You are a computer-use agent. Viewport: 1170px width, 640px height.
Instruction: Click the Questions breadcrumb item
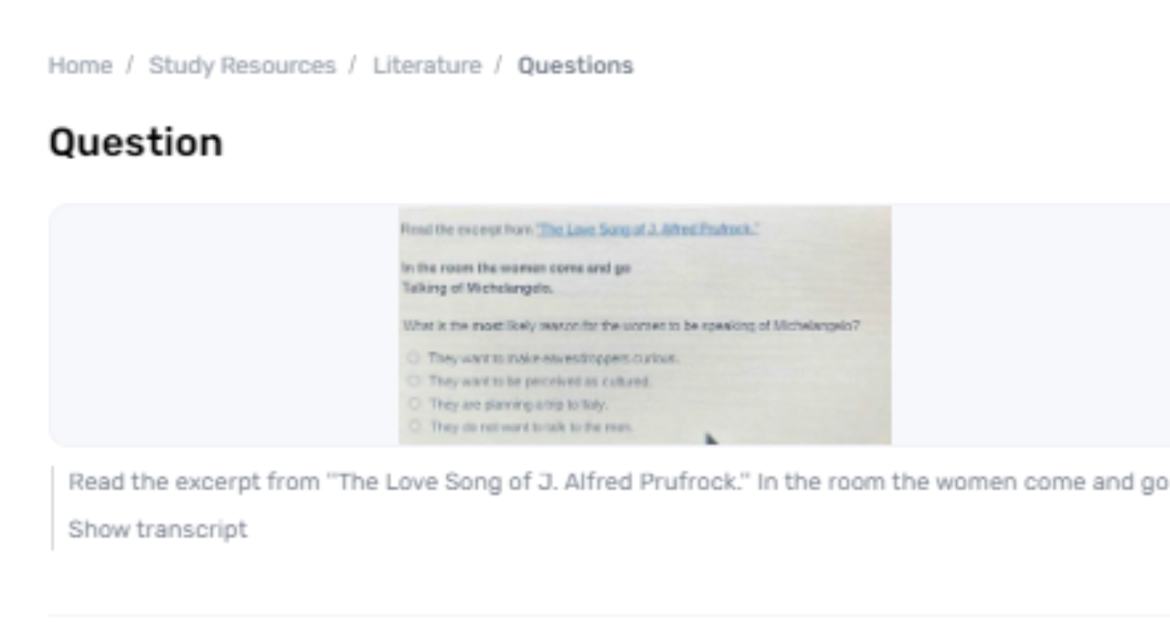tap(575, 65)
